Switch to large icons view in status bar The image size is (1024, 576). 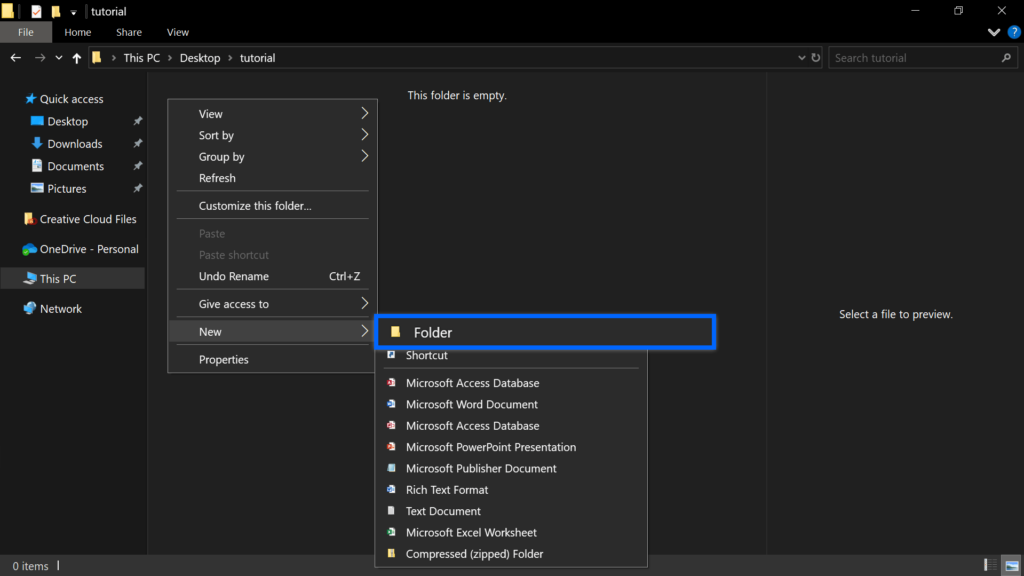coord(1012,566)
